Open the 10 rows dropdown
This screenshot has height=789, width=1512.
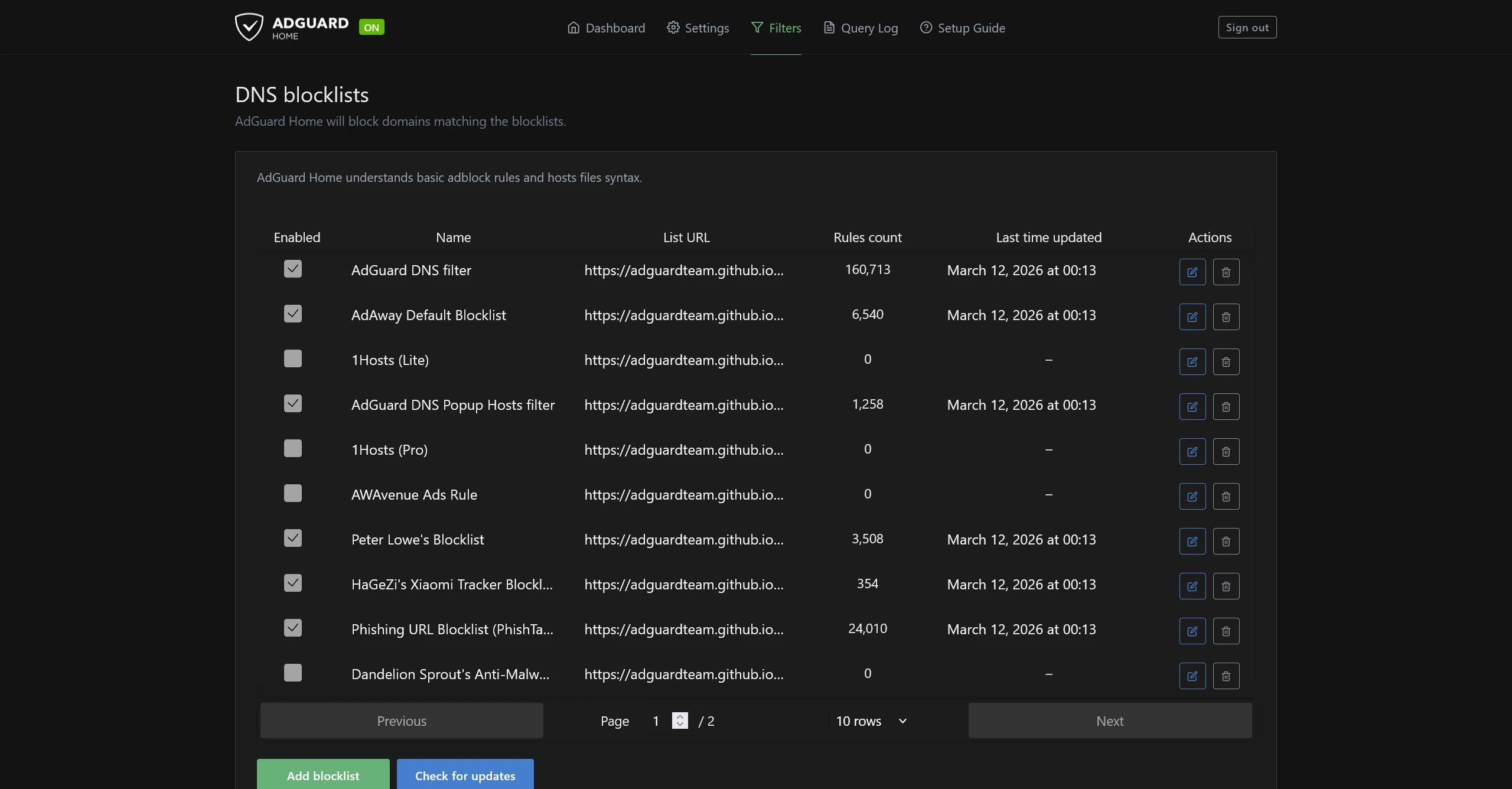click(870, 720)
